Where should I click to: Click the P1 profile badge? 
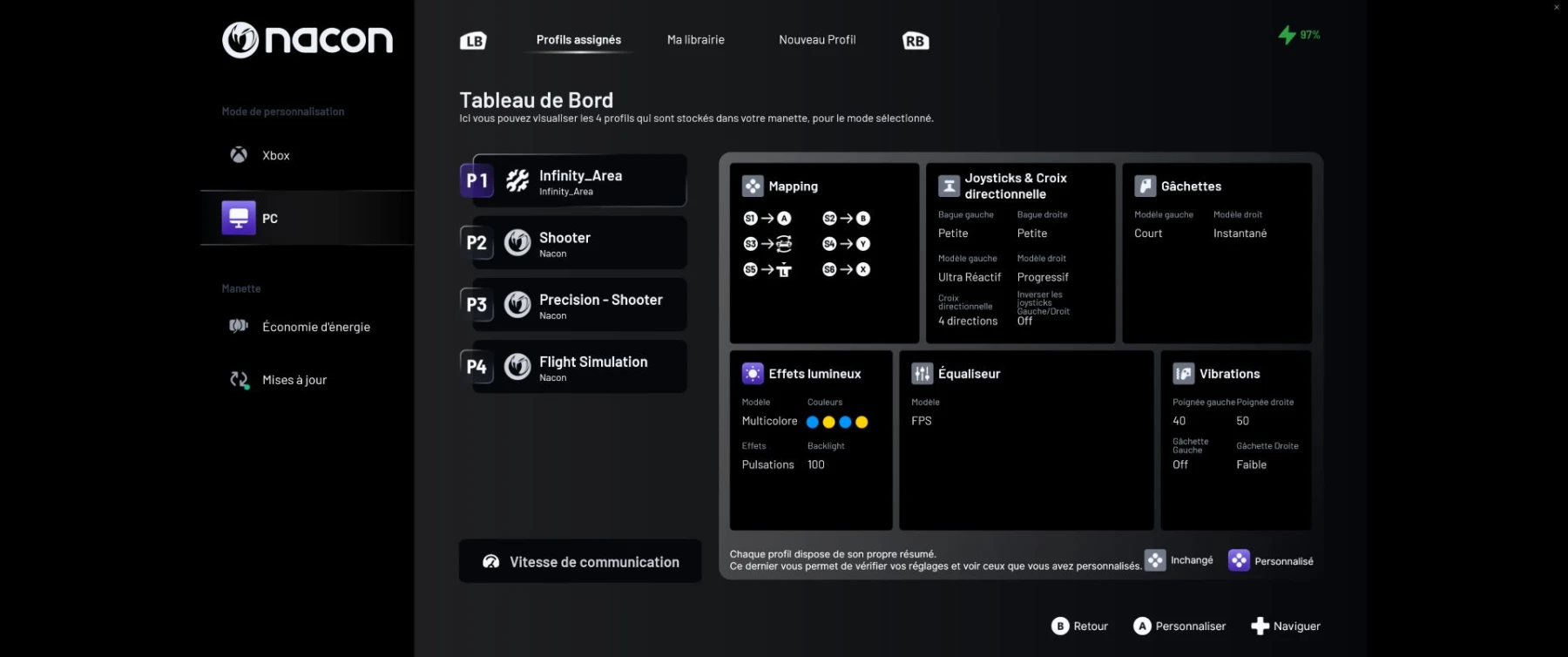476,180
